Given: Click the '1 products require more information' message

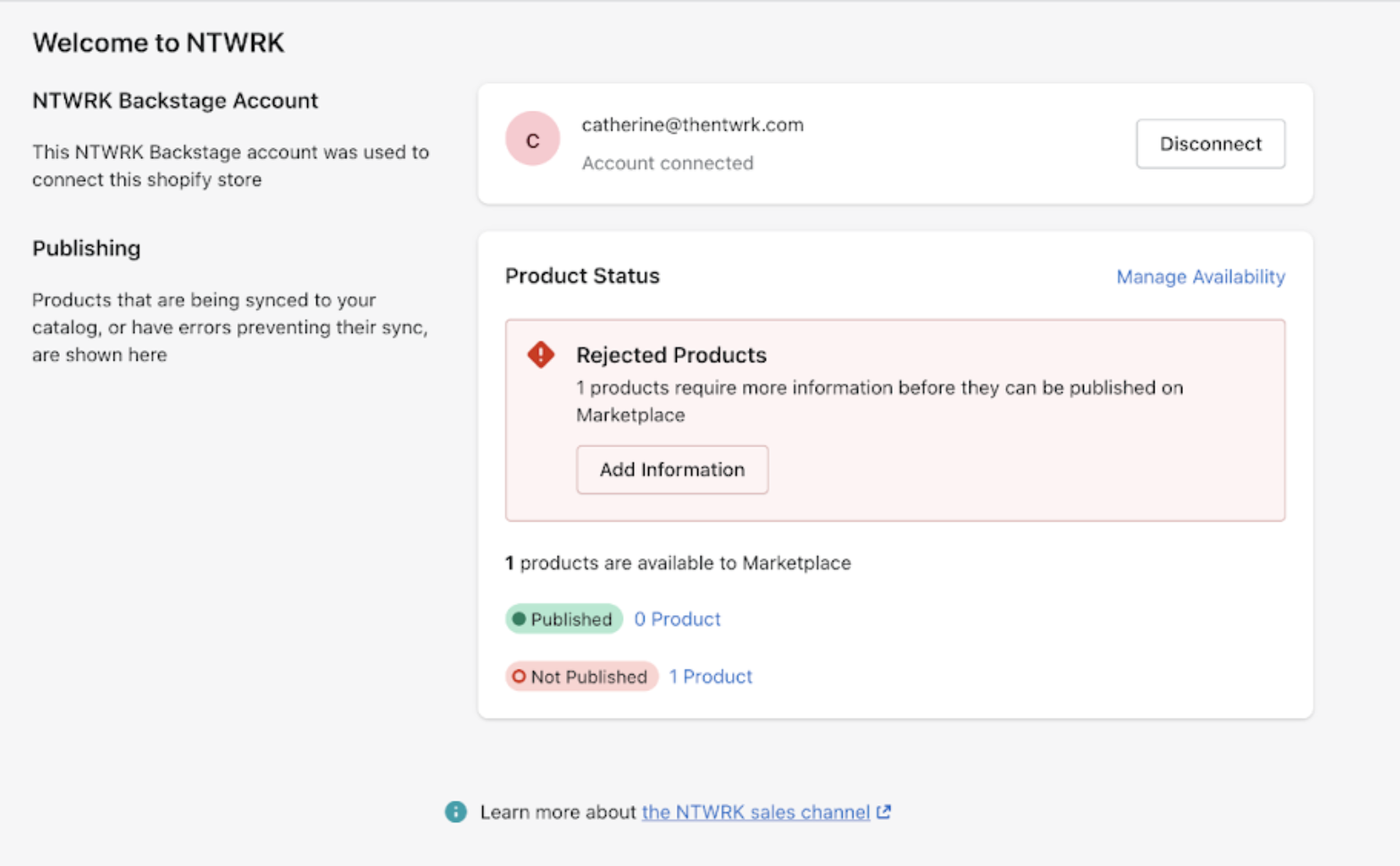Looking at the screenshot, I should click(879, 401).
